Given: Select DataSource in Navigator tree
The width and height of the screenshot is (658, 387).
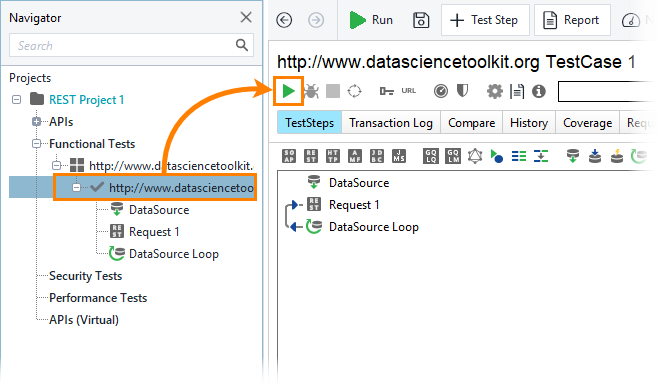Looking at the screenshot, I should pyautogui.click(x=159, y=210).
